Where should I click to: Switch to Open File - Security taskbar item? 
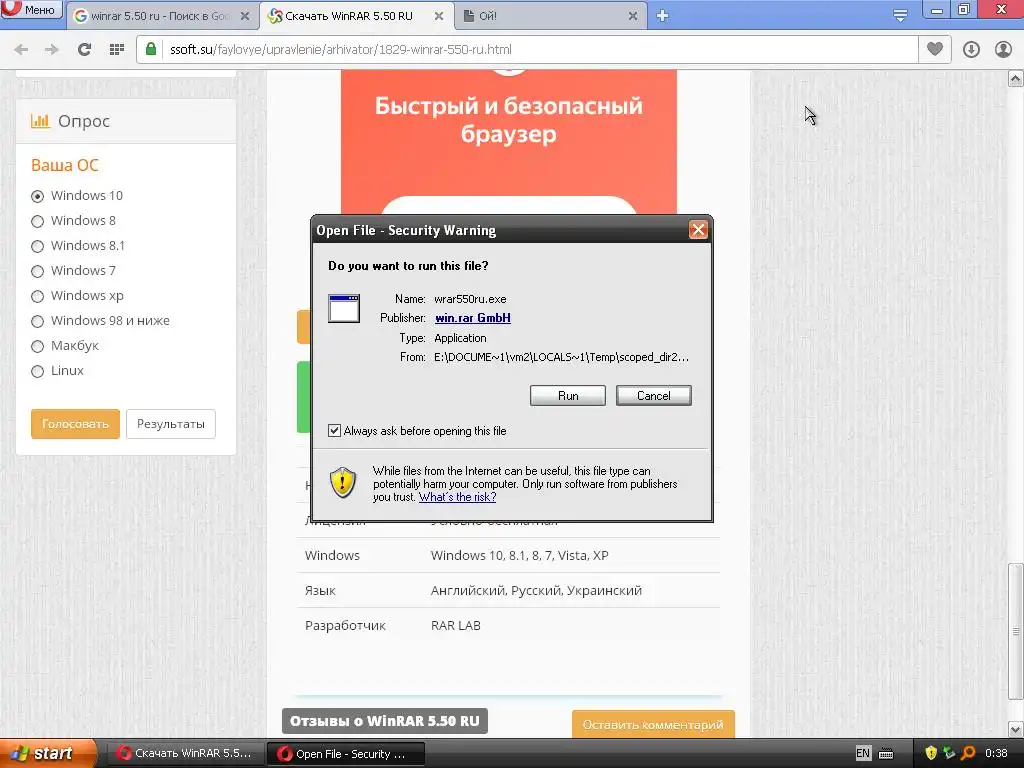point(346,754)
